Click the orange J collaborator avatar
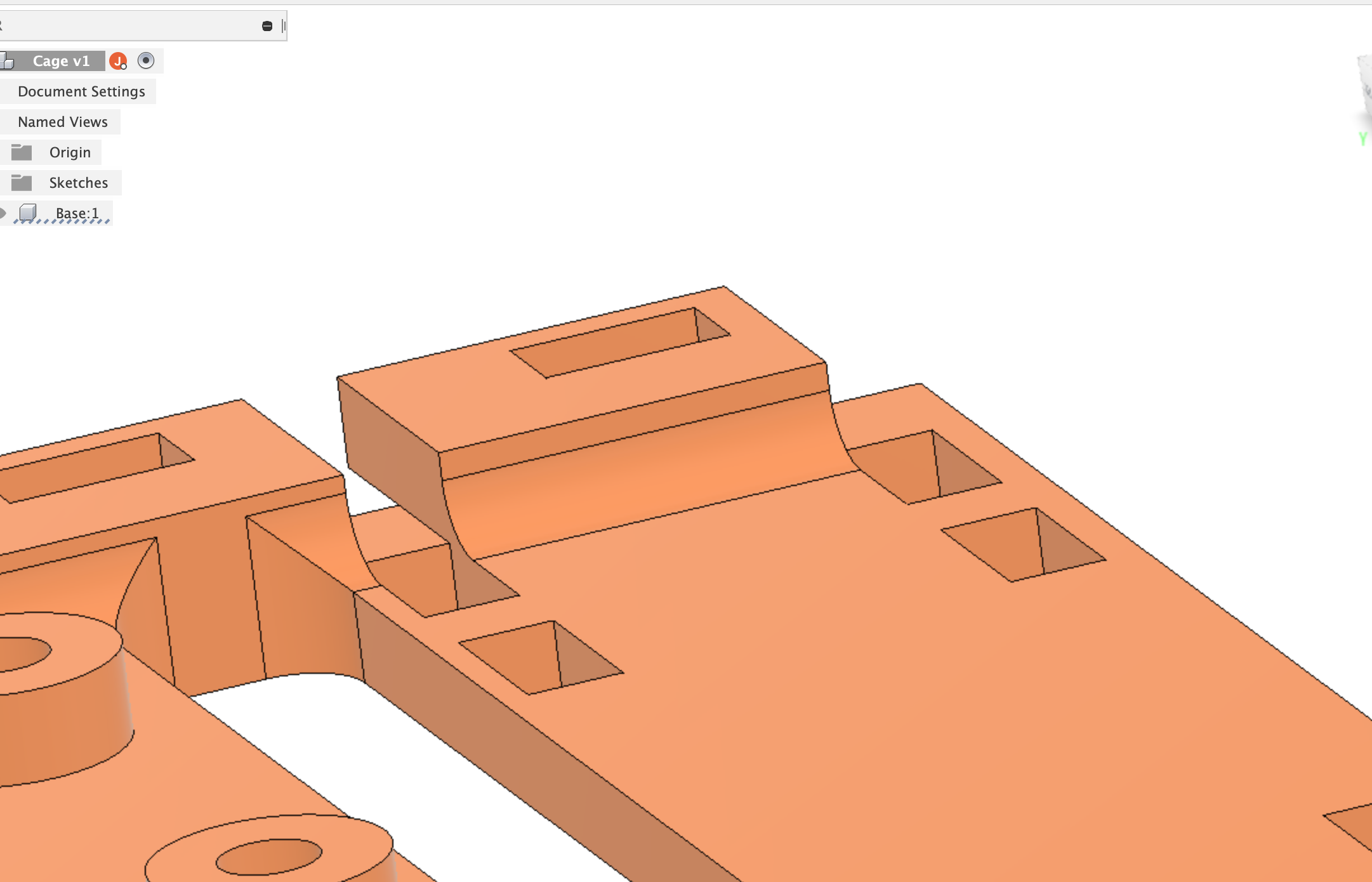 118,61
